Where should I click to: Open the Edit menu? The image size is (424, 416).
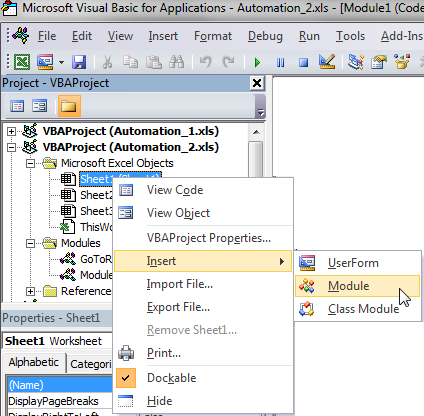point(82,36)
